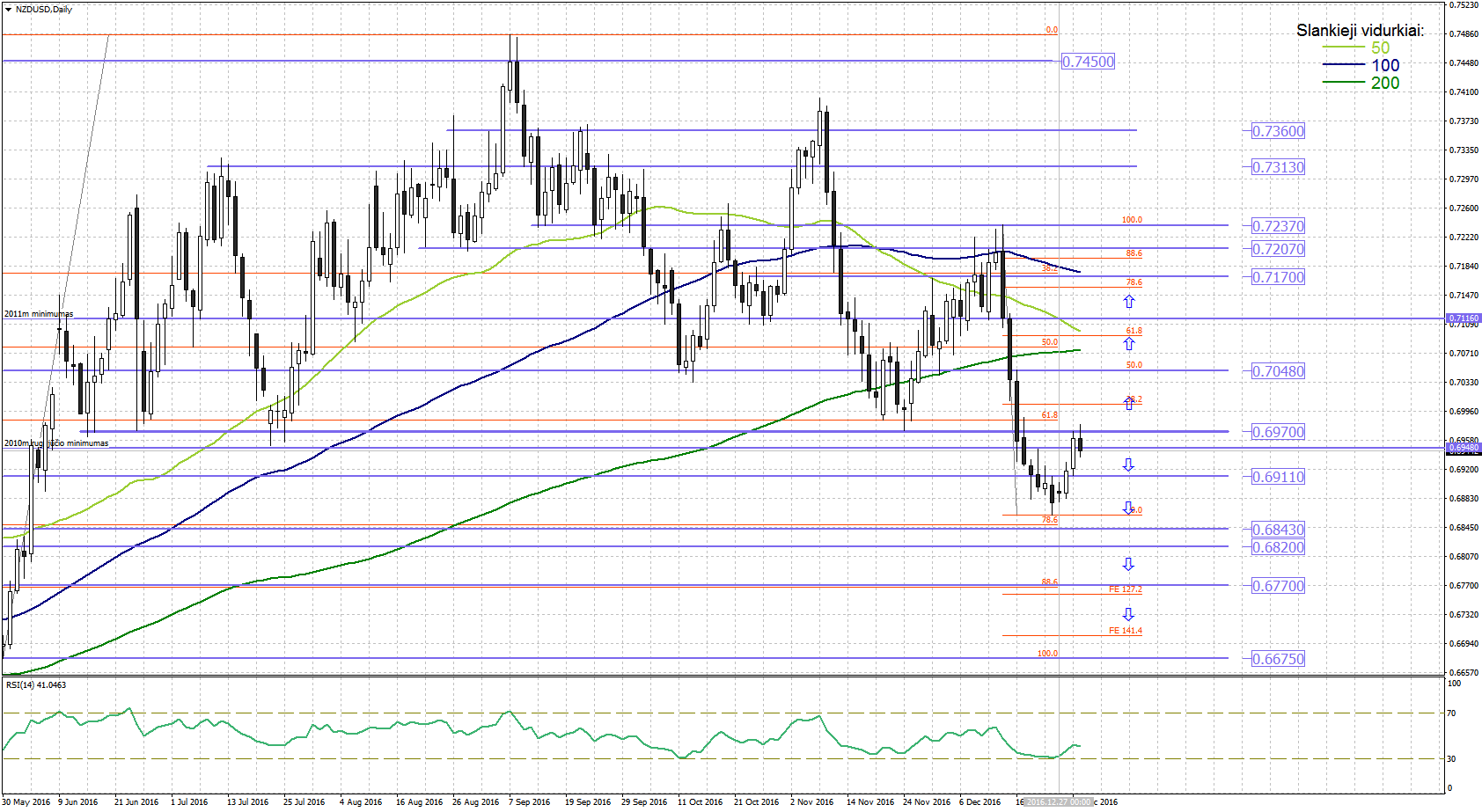Open the NZDUSD,Daily chart dropdown triangle

8,9
